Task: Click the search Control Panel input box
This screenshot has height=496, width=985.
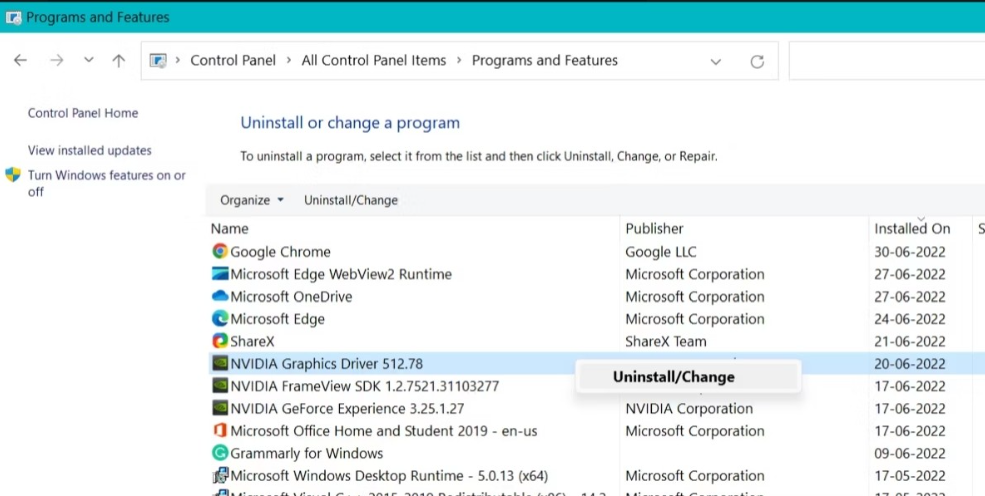Action: [886, 61]
